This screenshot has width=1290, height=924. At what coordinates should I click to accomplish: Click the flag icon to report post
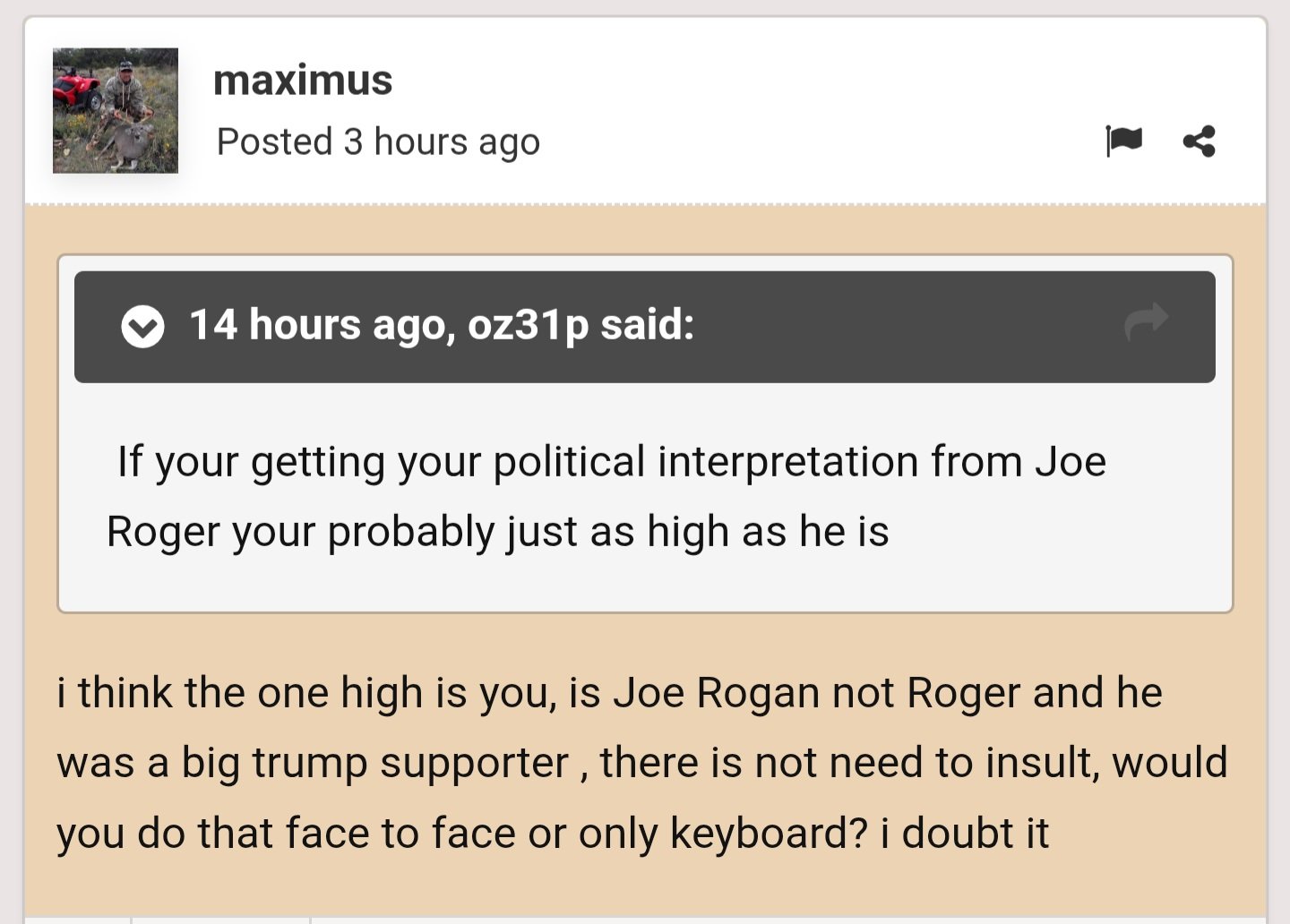pos(1123,141)
